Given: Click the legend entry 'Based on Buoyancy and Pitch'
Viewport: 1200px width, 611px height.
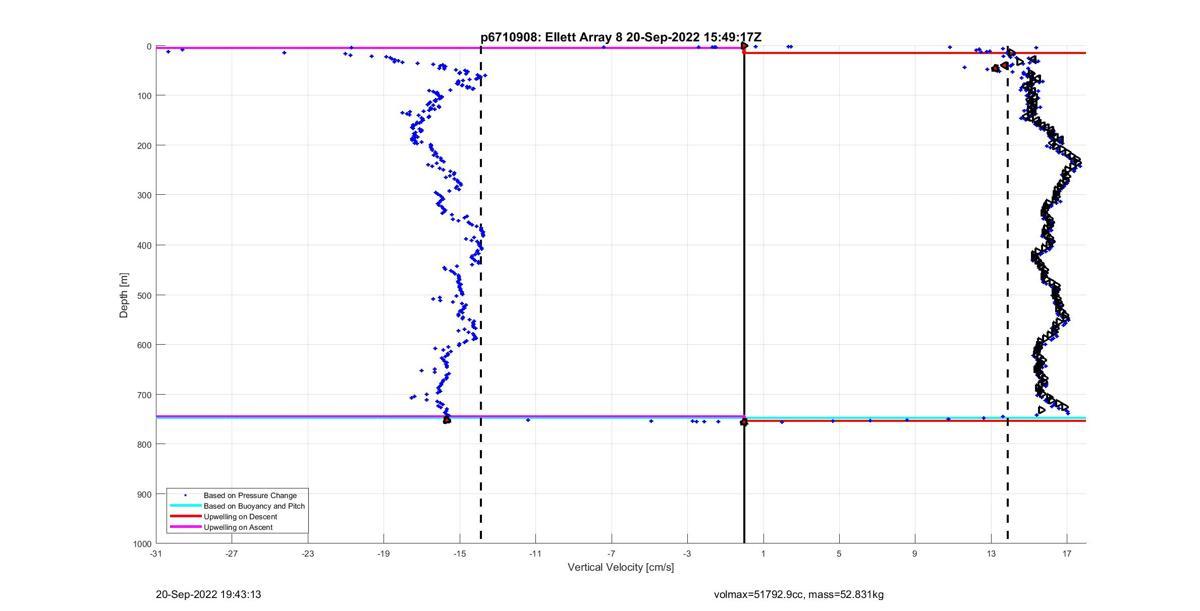Looking at the screenshot, I should tap(254, 506).
